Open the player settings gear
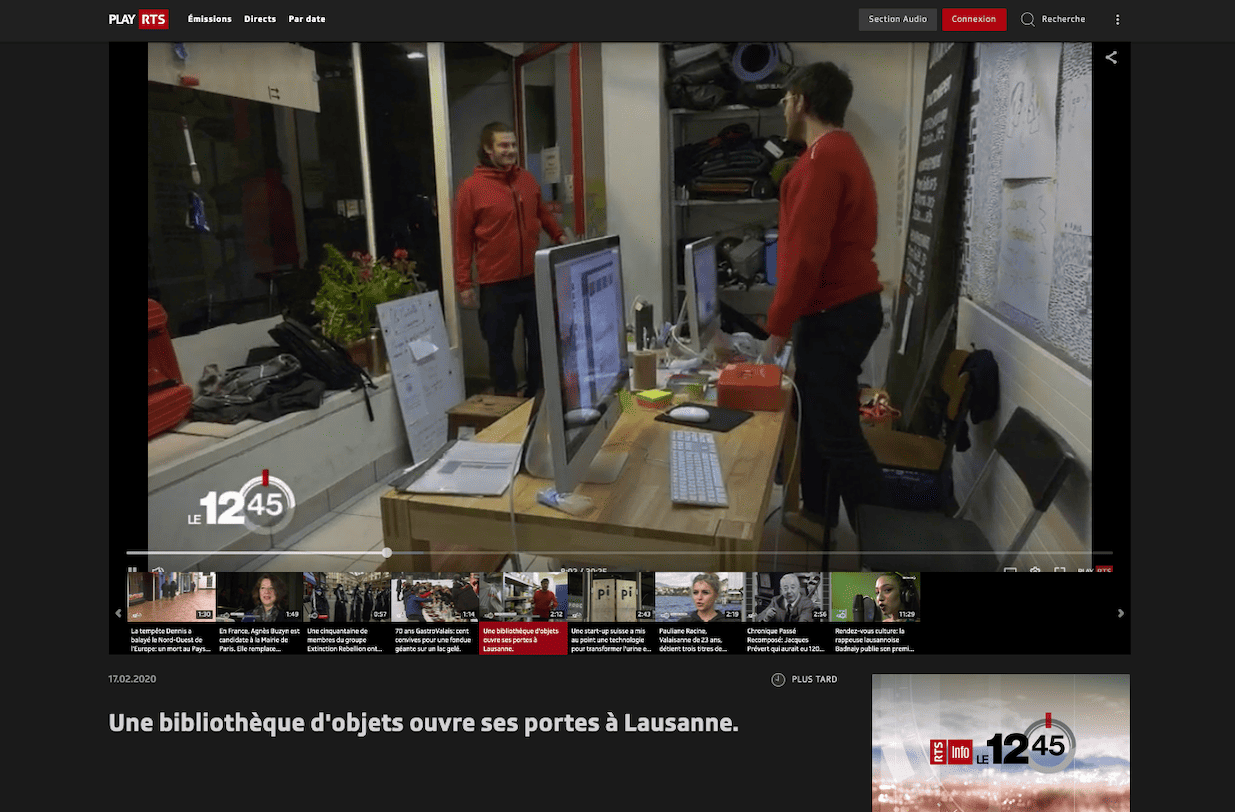 (1035, 569)
